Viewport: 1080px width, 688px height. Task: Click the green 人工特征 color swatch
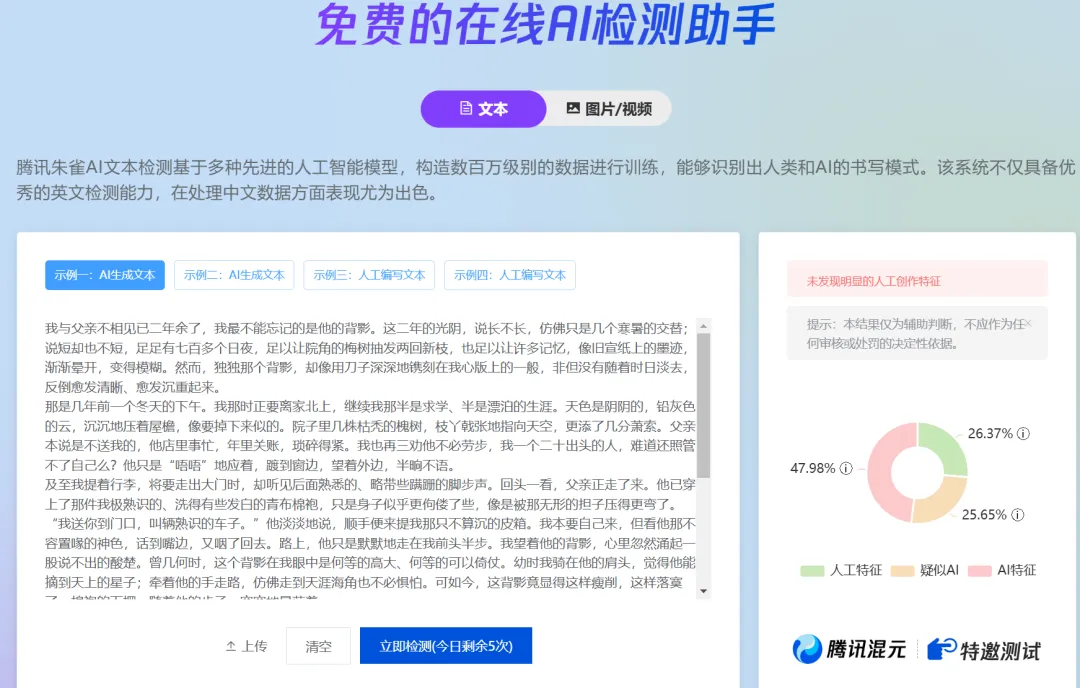point(812,570)
